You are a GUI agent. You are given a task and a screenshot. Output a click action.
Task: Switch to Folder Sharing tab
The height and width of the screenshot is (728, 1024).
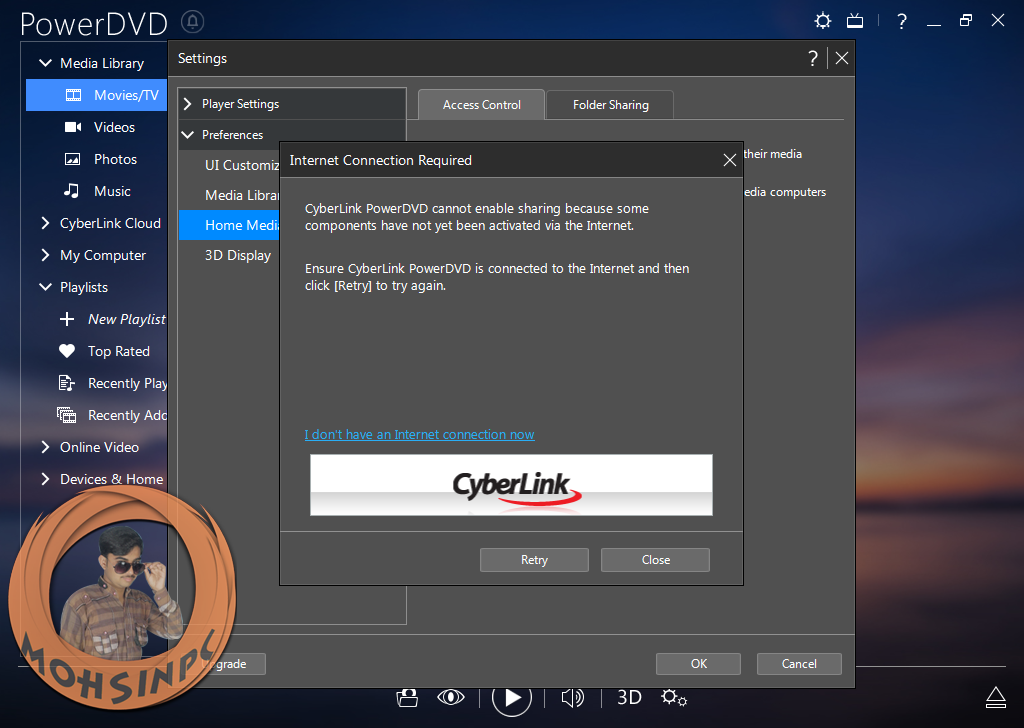611,104
